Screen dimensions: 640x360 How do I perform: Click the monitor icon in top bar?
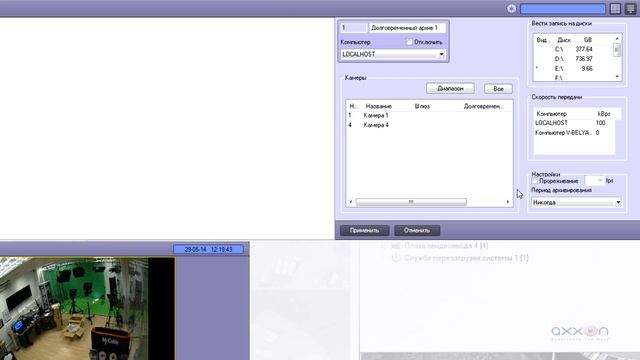point(630,9)
